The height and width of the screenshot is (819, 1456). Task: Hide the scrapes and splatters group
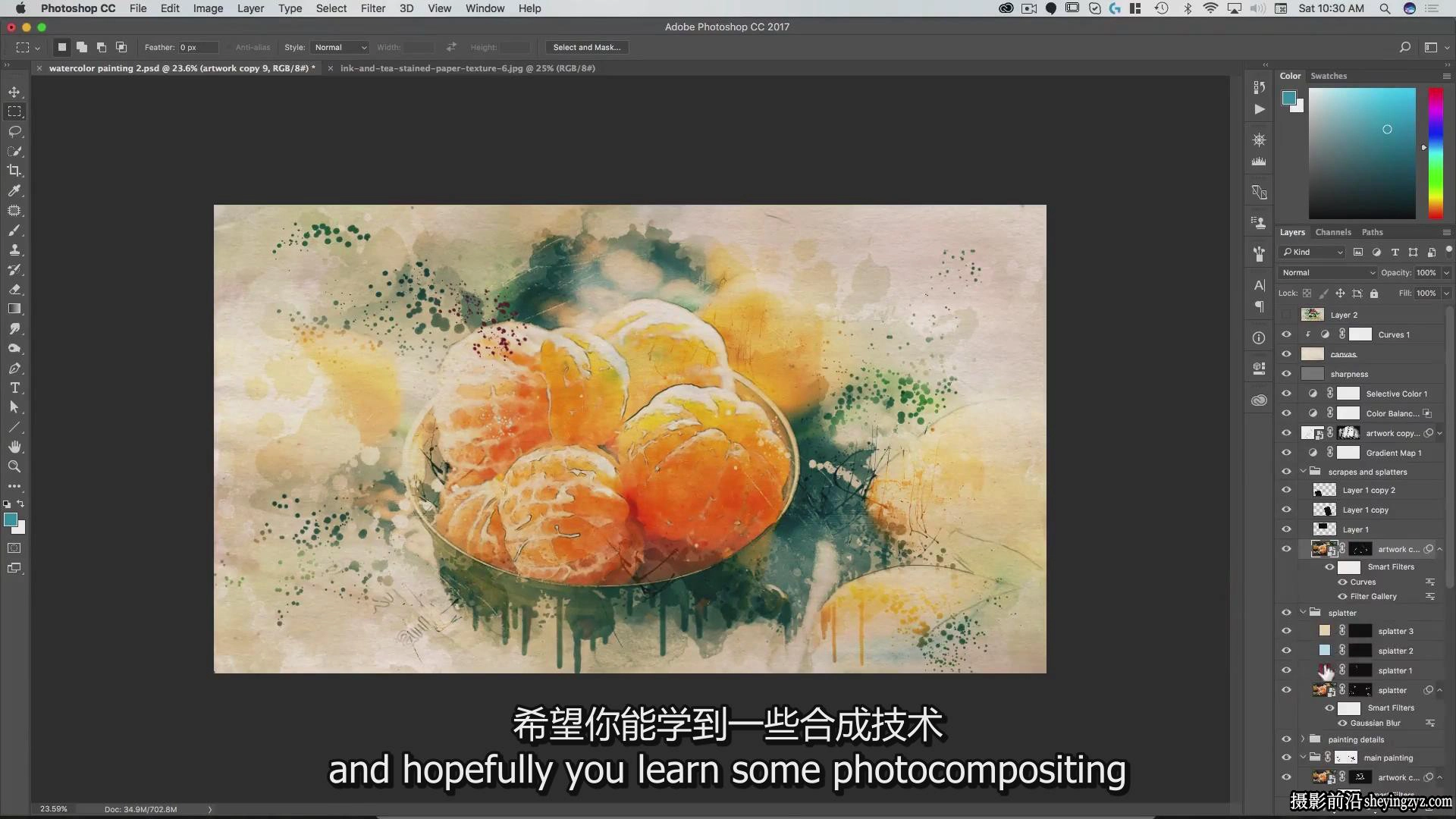pos(1286,472)
